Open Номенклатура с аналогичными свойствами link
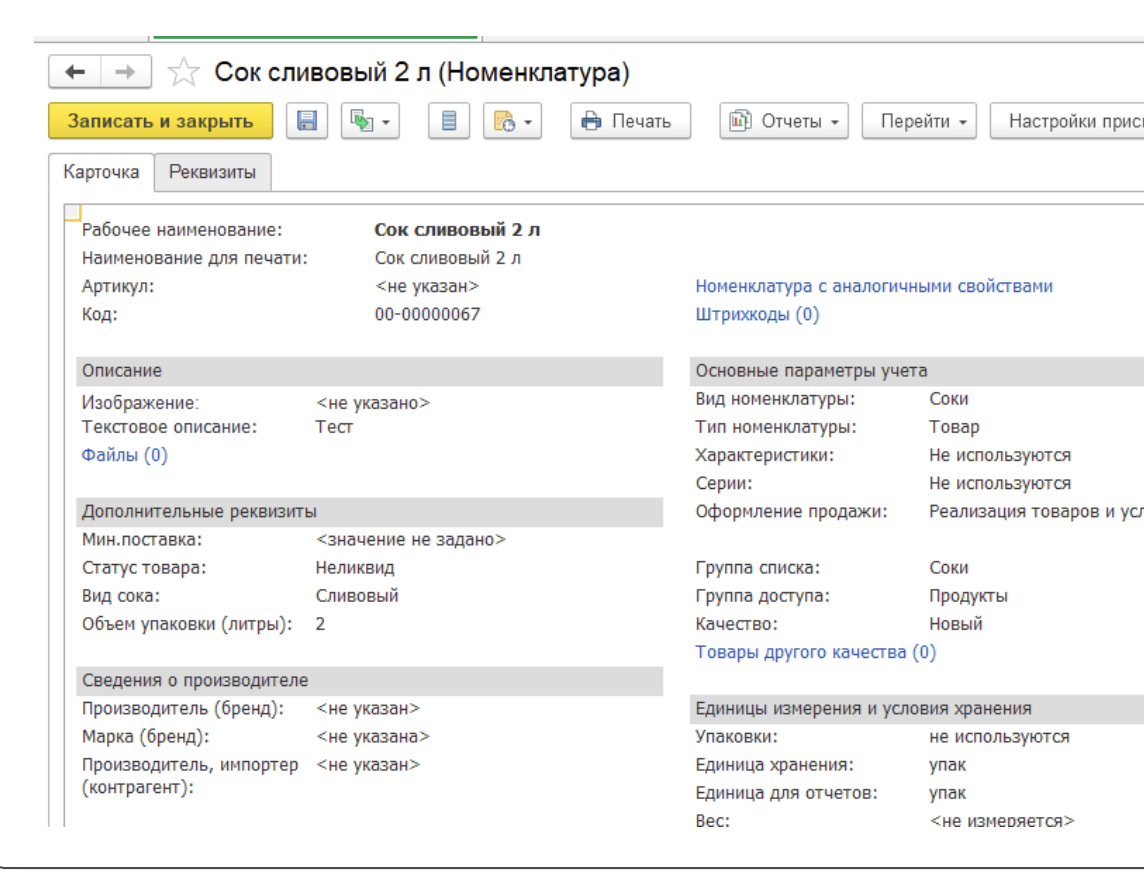The height and width of the screenshot is (870, 1144). point(874,286)
